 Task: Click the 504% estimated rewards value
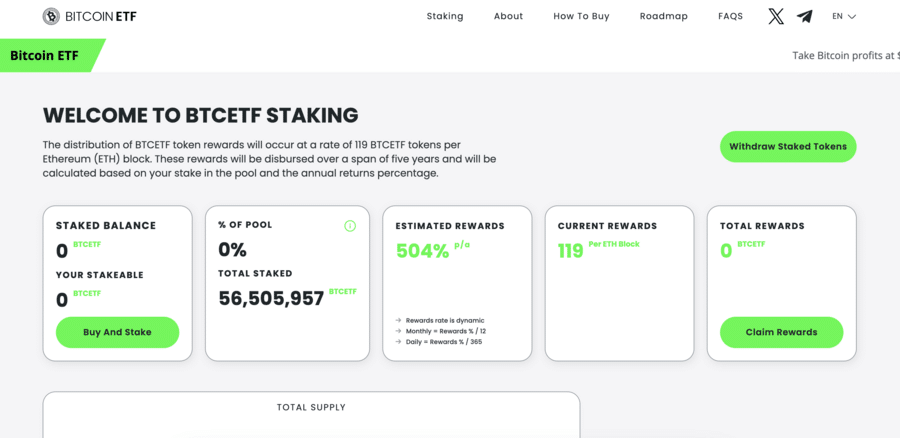click(422, 251)
